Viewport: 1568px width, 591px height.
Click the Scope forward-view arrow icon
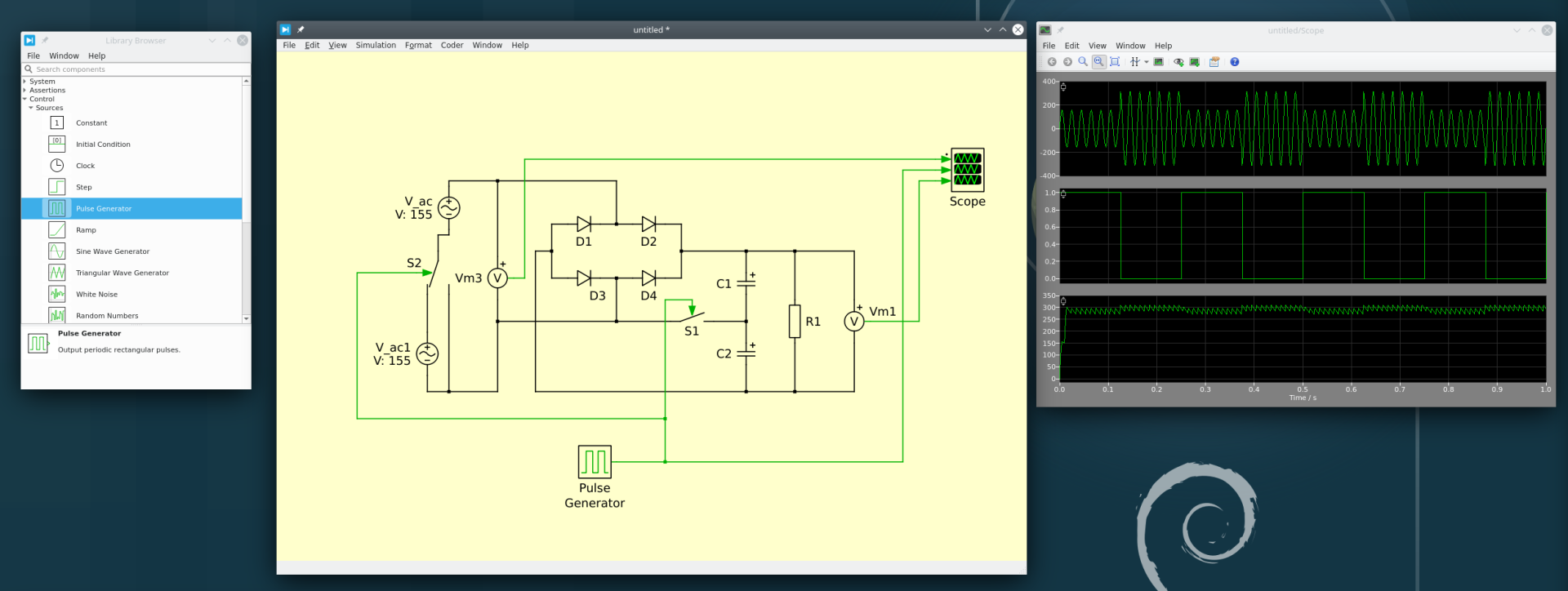pos(1067,62)
